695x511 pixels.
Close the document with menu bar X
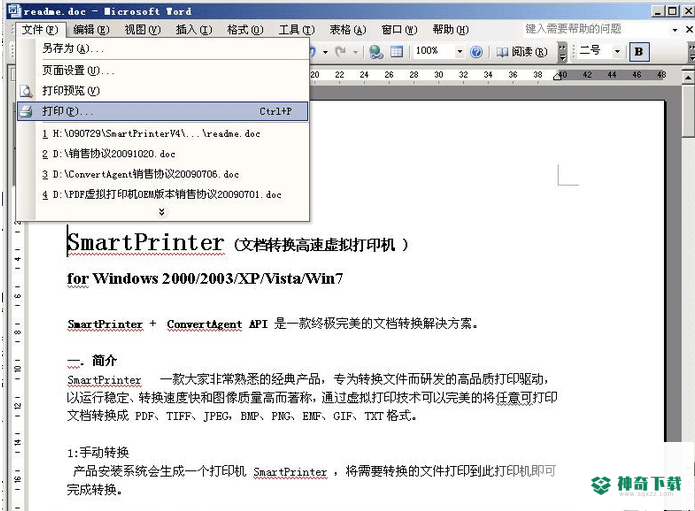(689, 30)
